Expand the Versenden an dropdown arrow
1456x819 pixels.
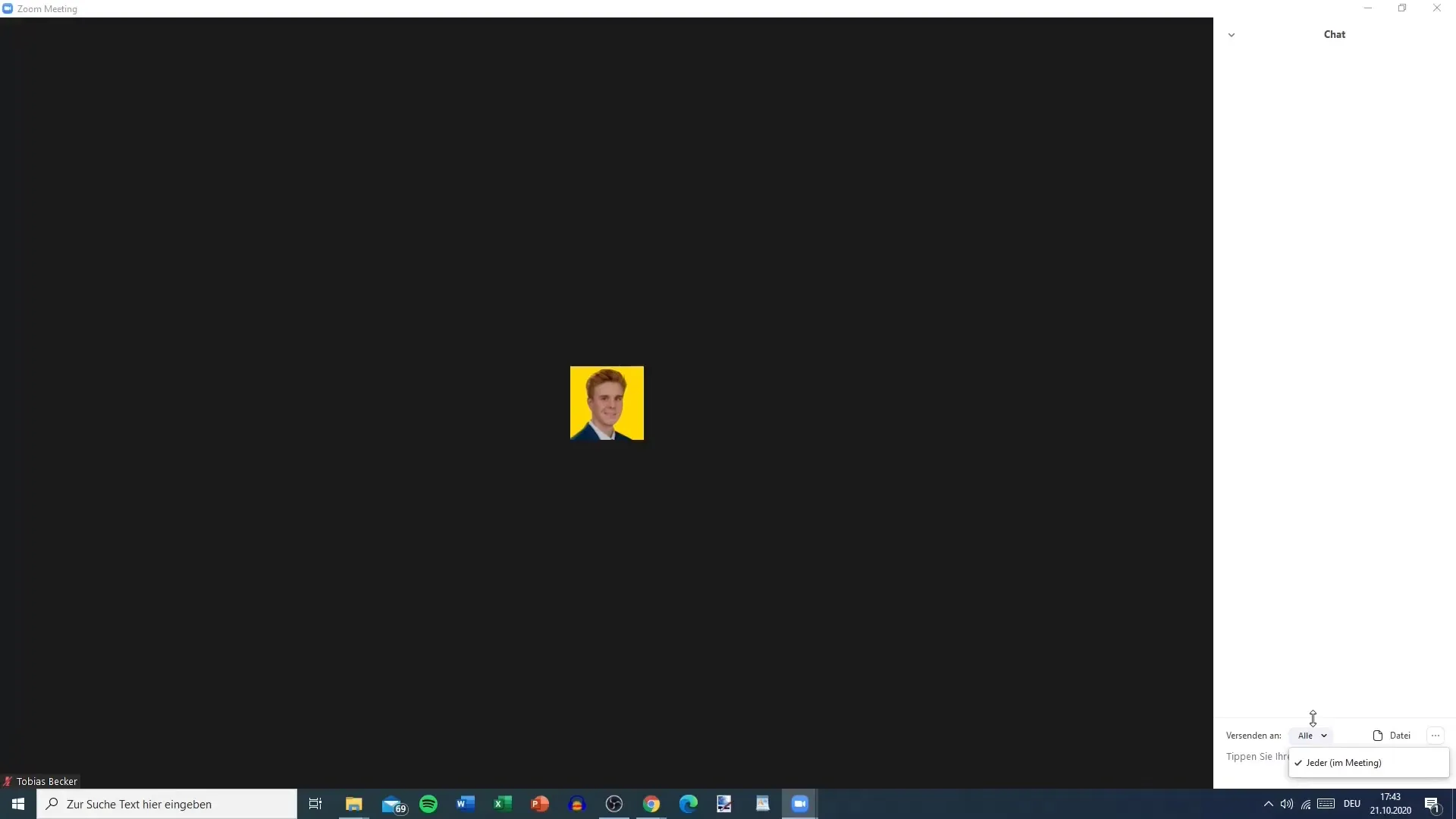click(x=1323, y=735)
